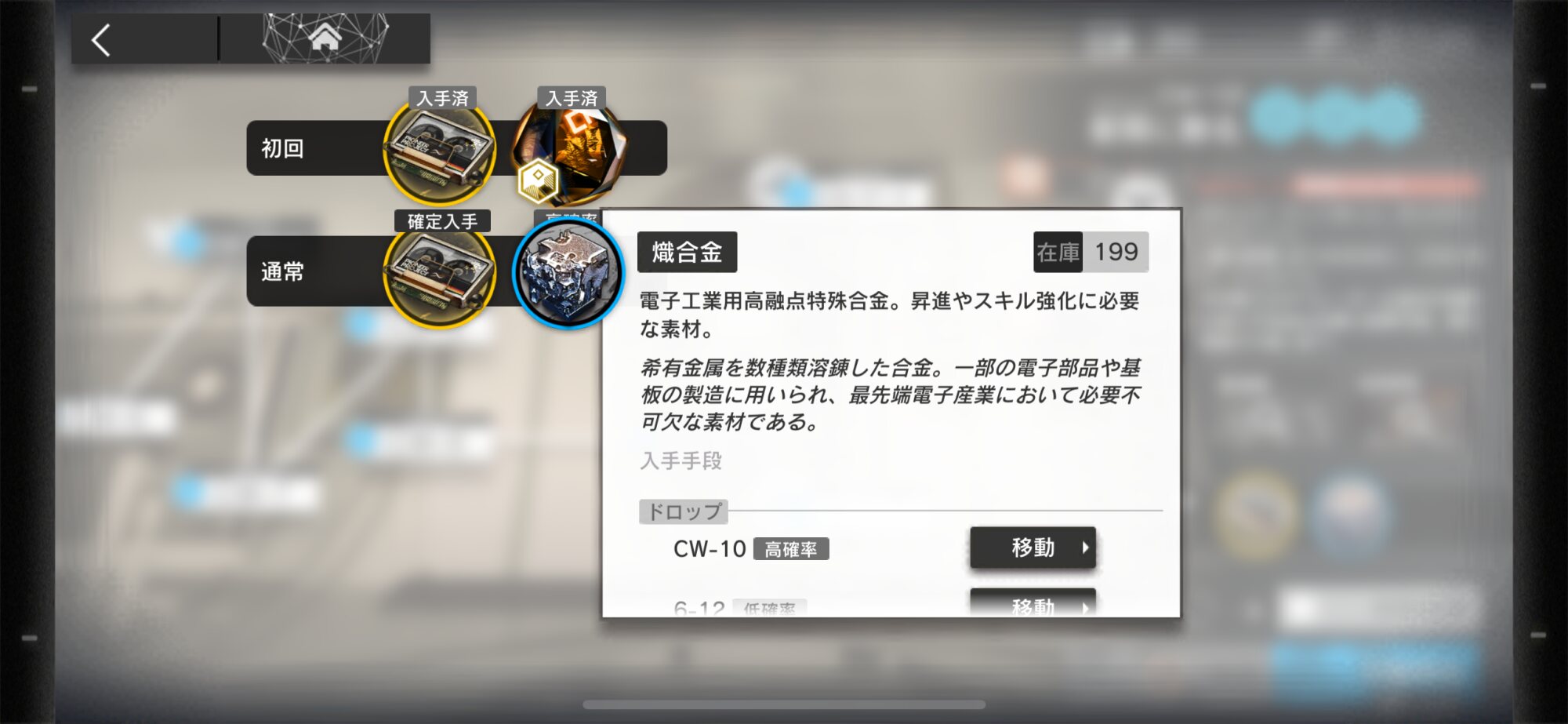
Task: Tap the 熾合金 item name label
Action: tap(687, 252)
